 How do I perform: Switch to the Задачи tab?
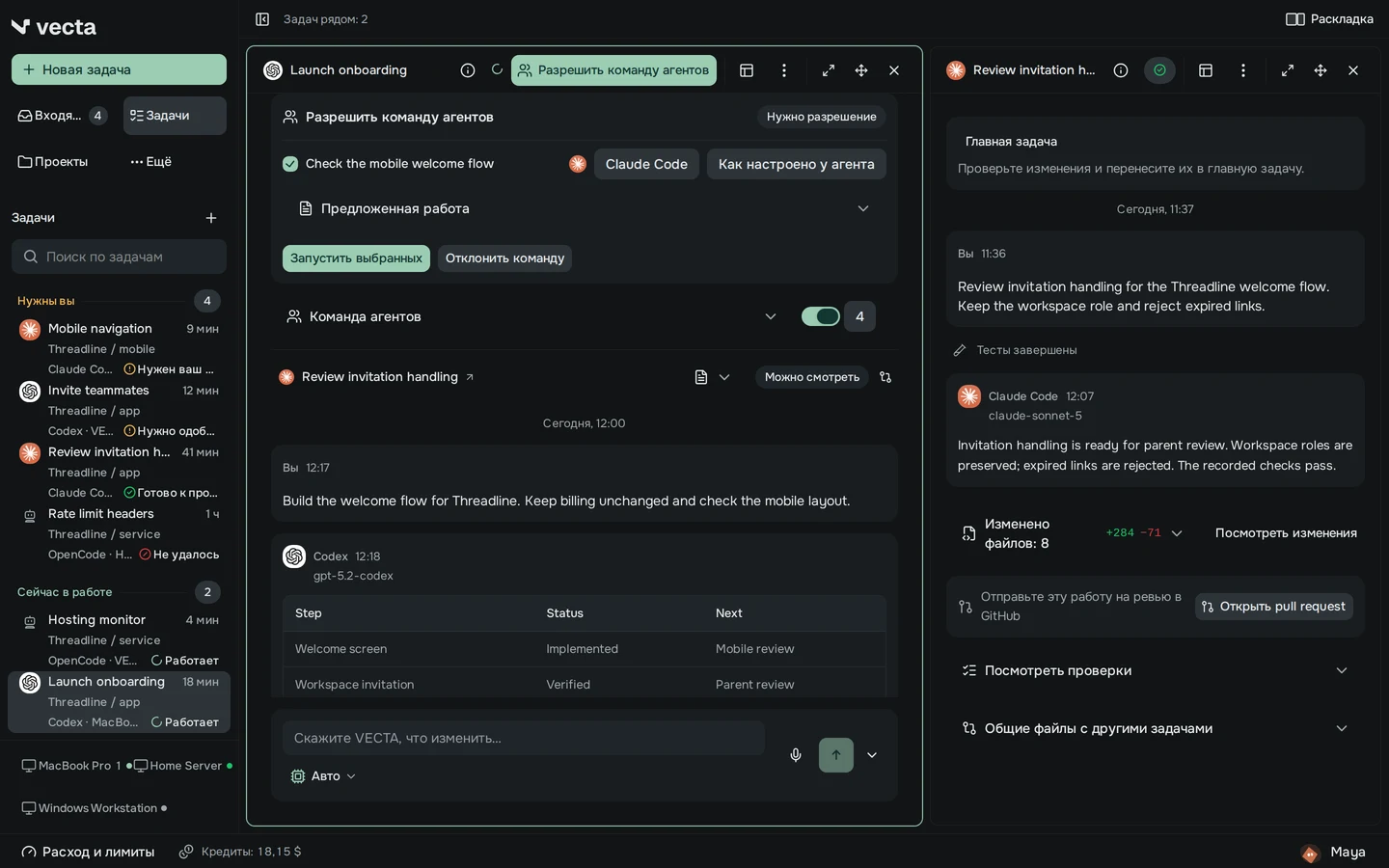175,116
